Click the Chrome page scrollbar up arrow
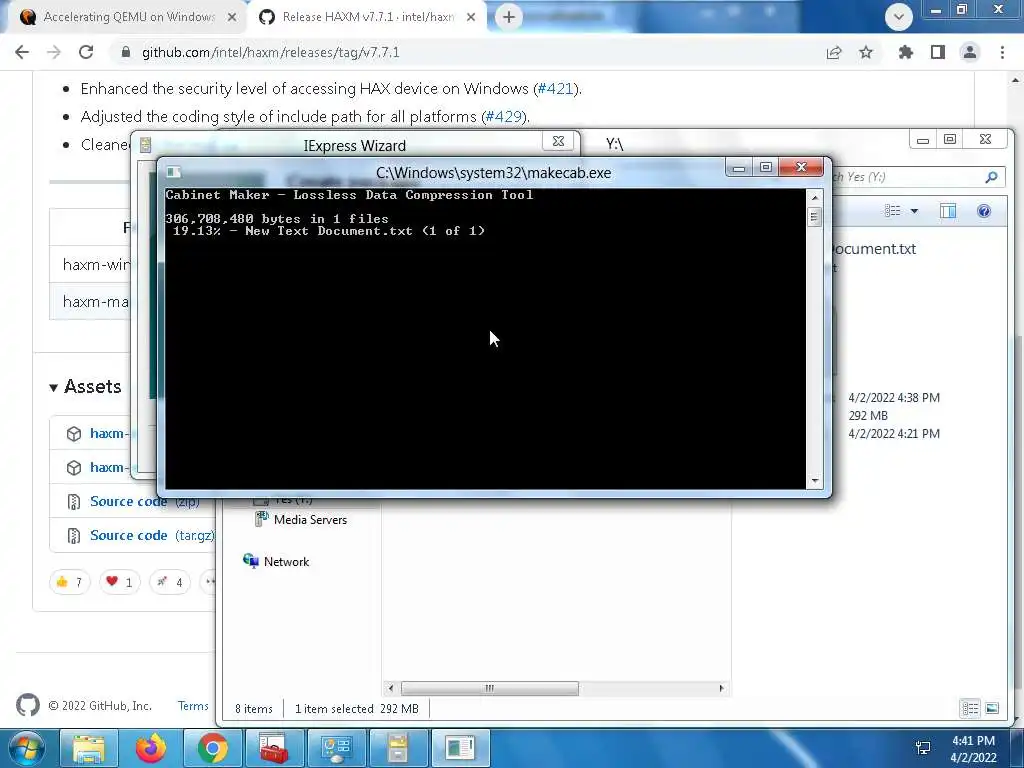 click(1016, 80)
